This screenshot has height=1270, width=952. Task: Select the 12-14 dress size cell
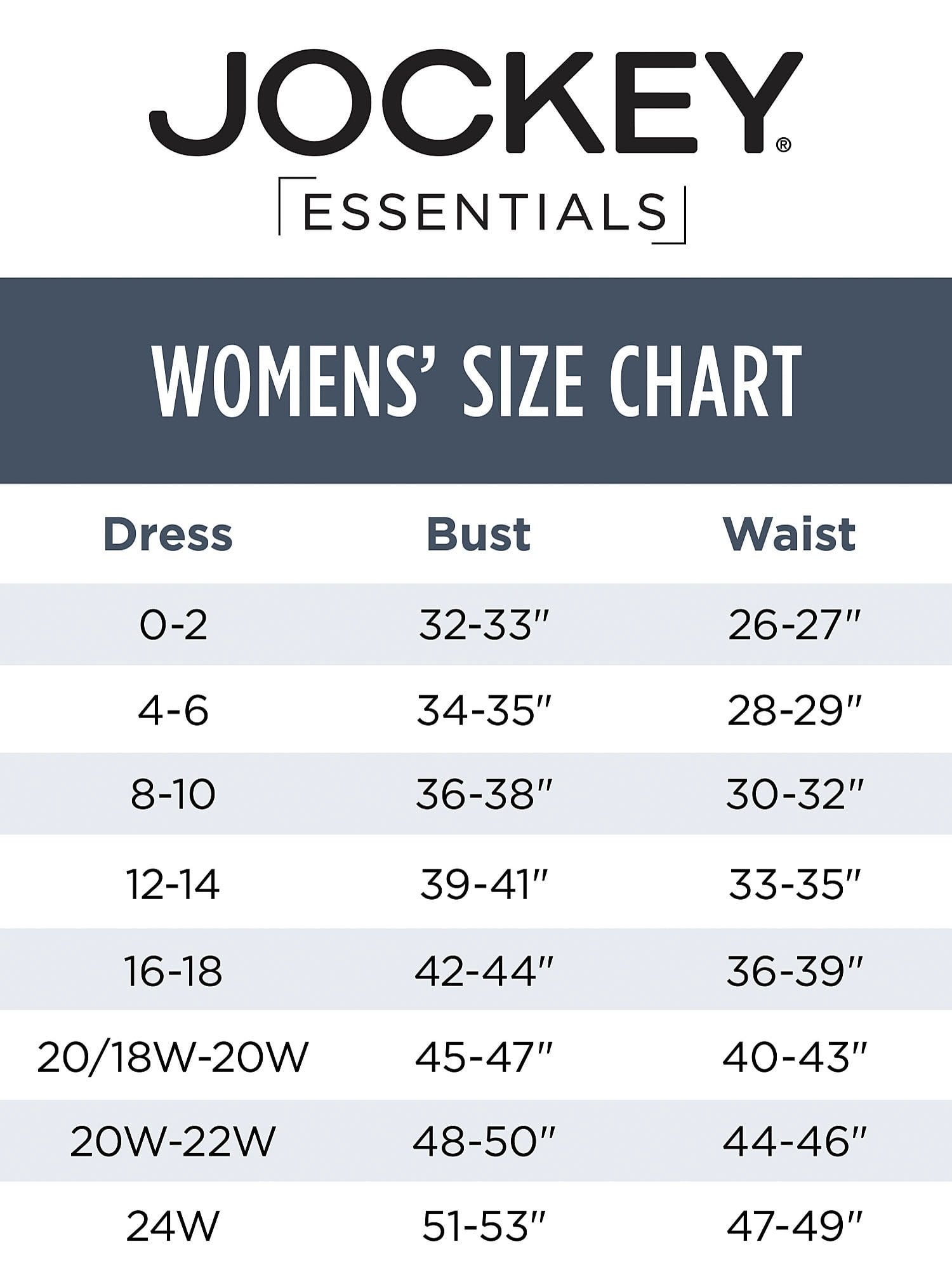click(173, 884)
